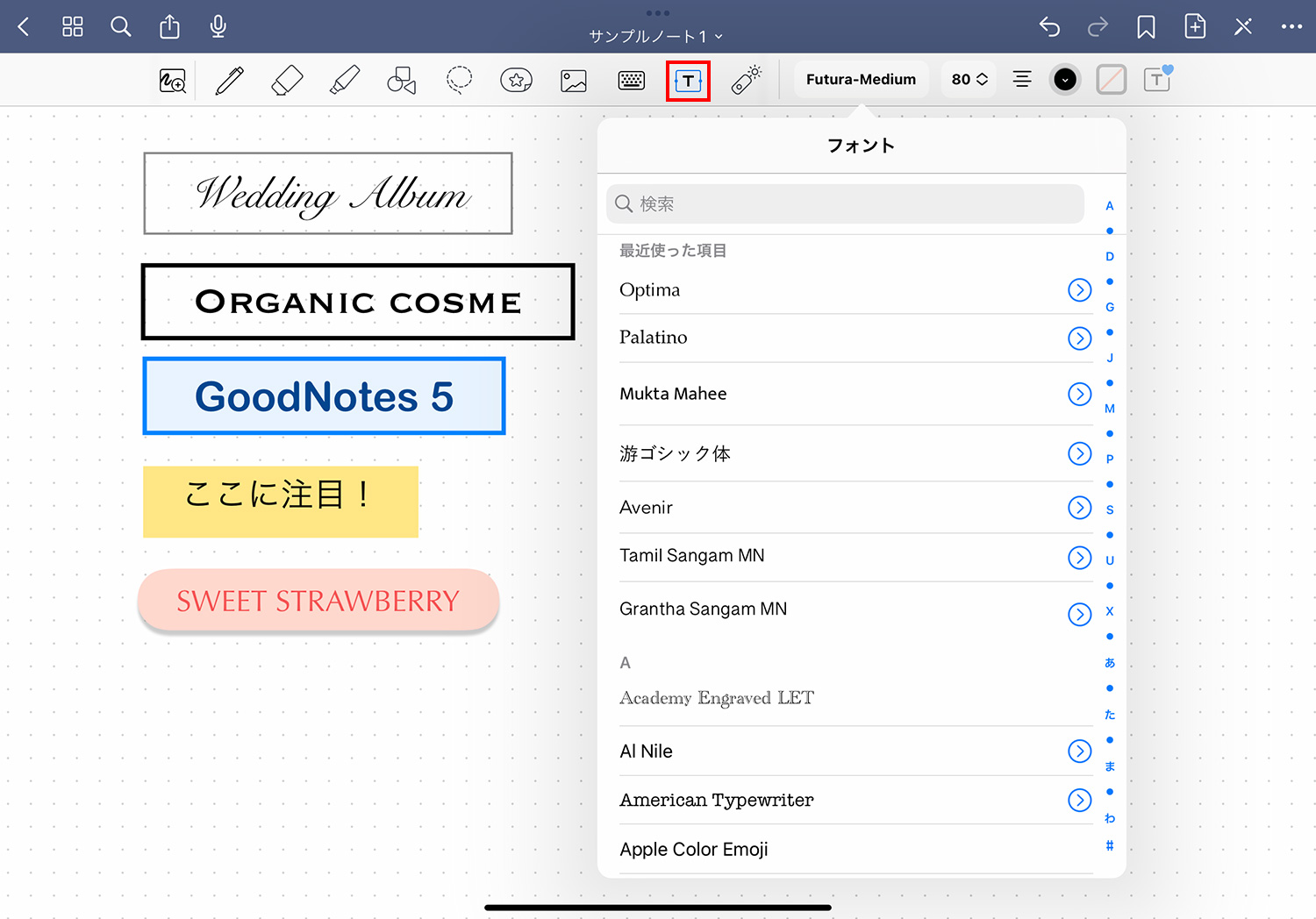The width and height of the screenshot is (1316, 919).
Task: Select the SWEET STRAWBERRY text box
Action: coord(318,602)
